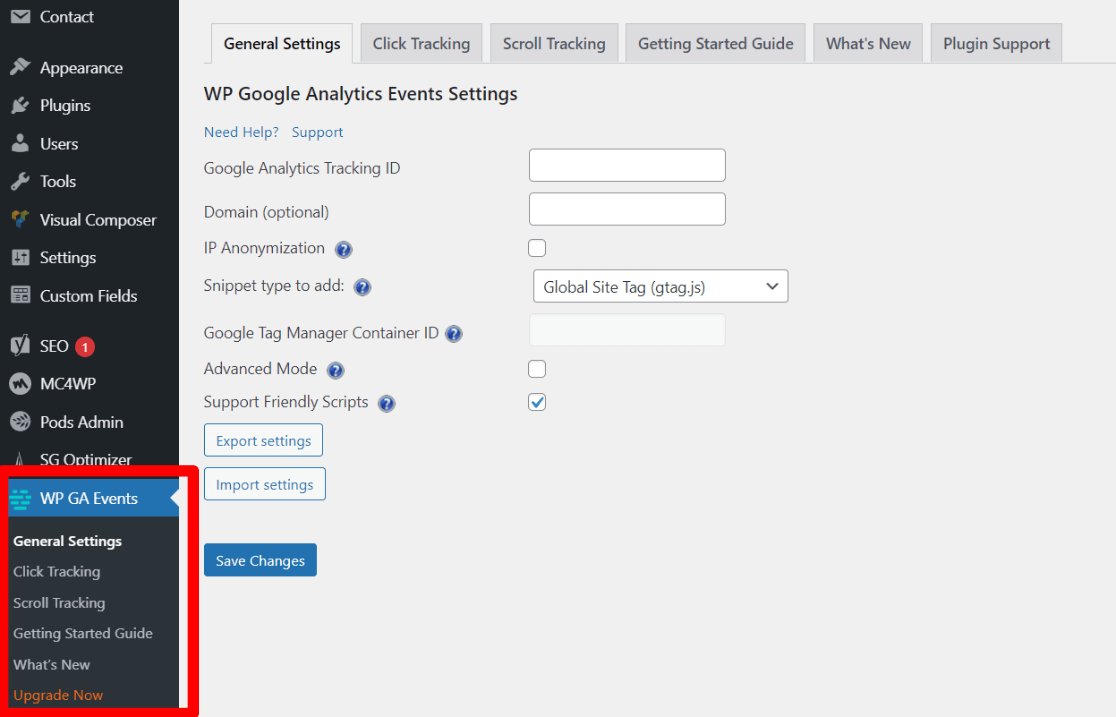
Task: Open the Snippet type dropdown
Action: 660,286
